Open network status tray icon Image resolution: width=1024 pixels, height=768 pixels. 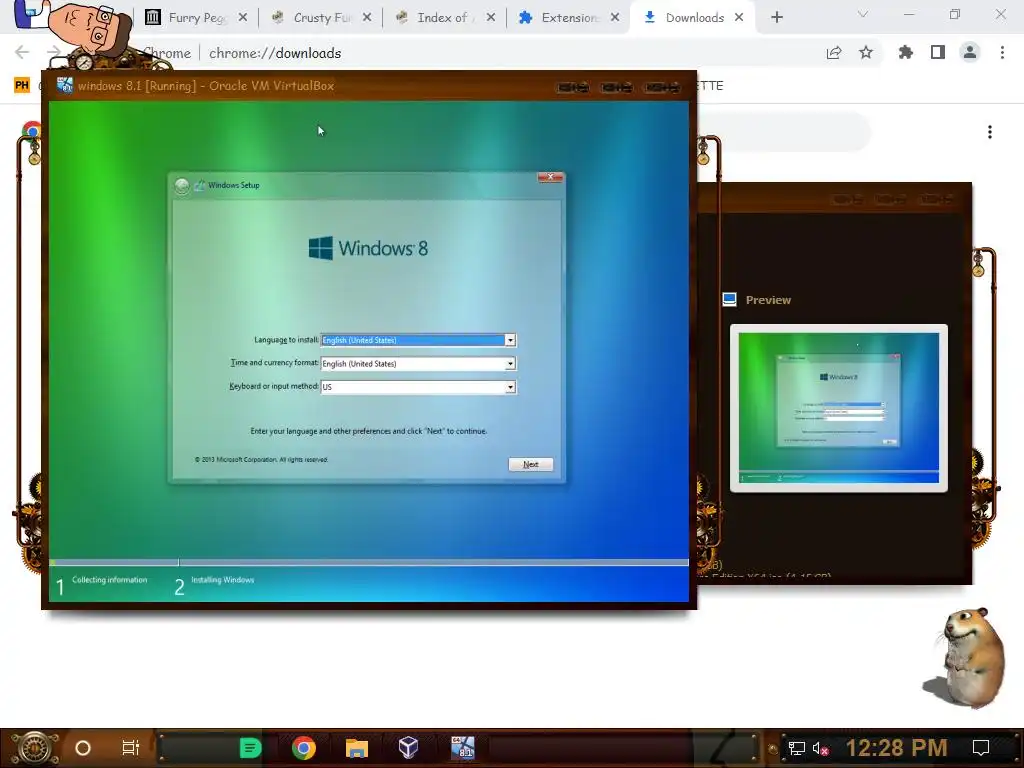pos(797,748)
